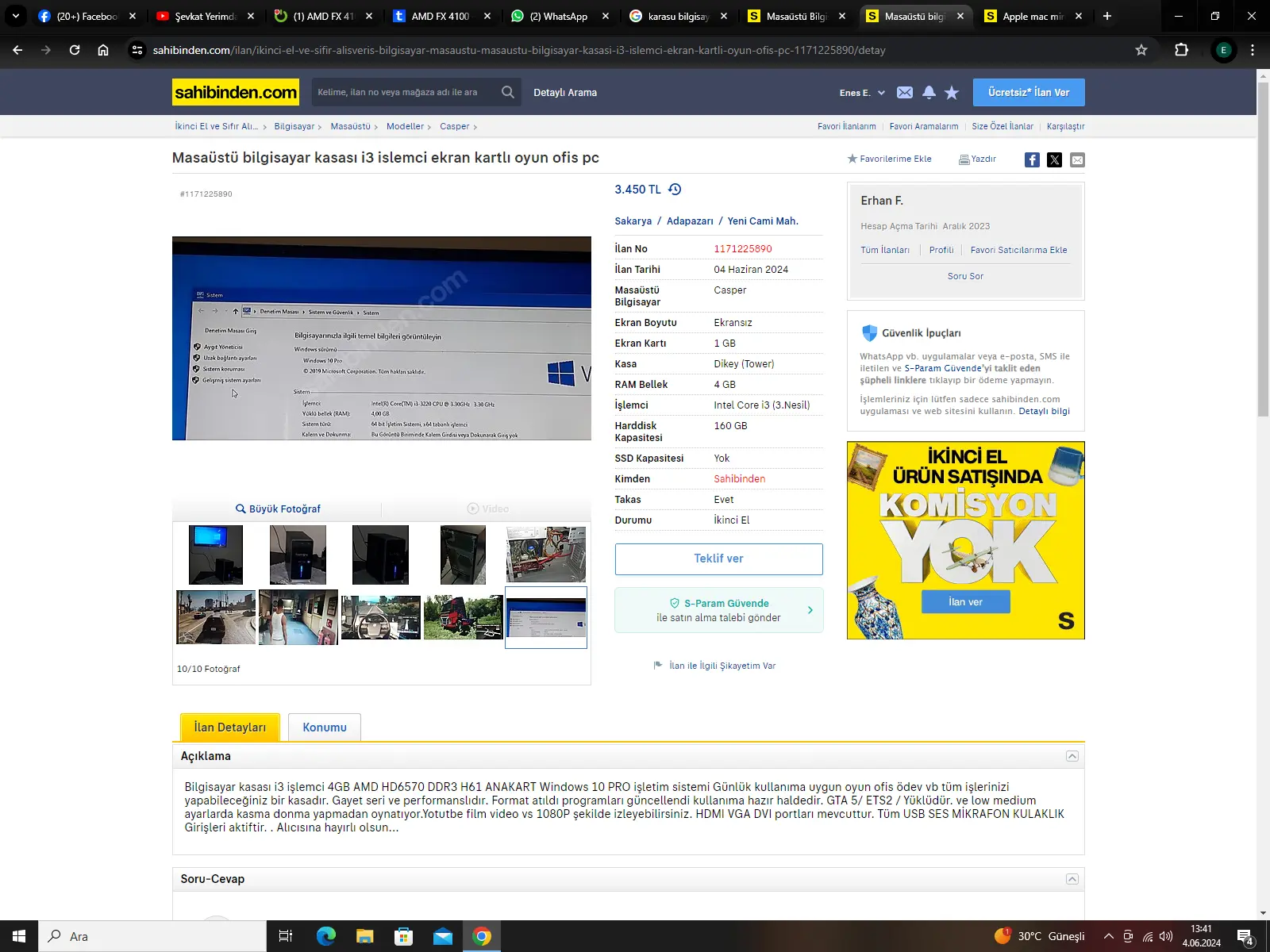Click İlan ver button in yellow ad
The image size is (1270, 952).
[x=965, y=601]
